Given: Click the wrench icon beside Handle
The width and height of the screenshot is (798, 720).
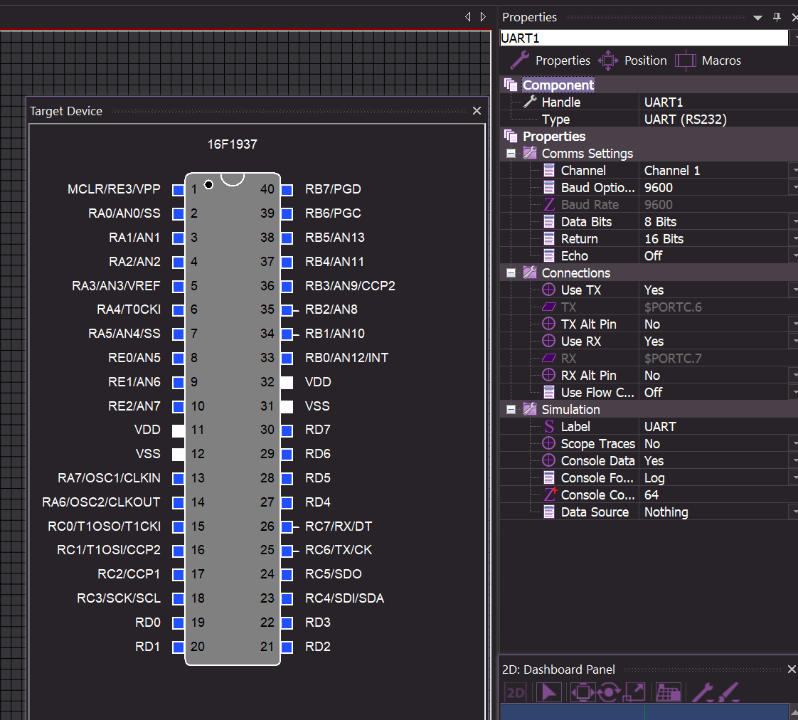Looking at the screenshot, I should 530,102.
